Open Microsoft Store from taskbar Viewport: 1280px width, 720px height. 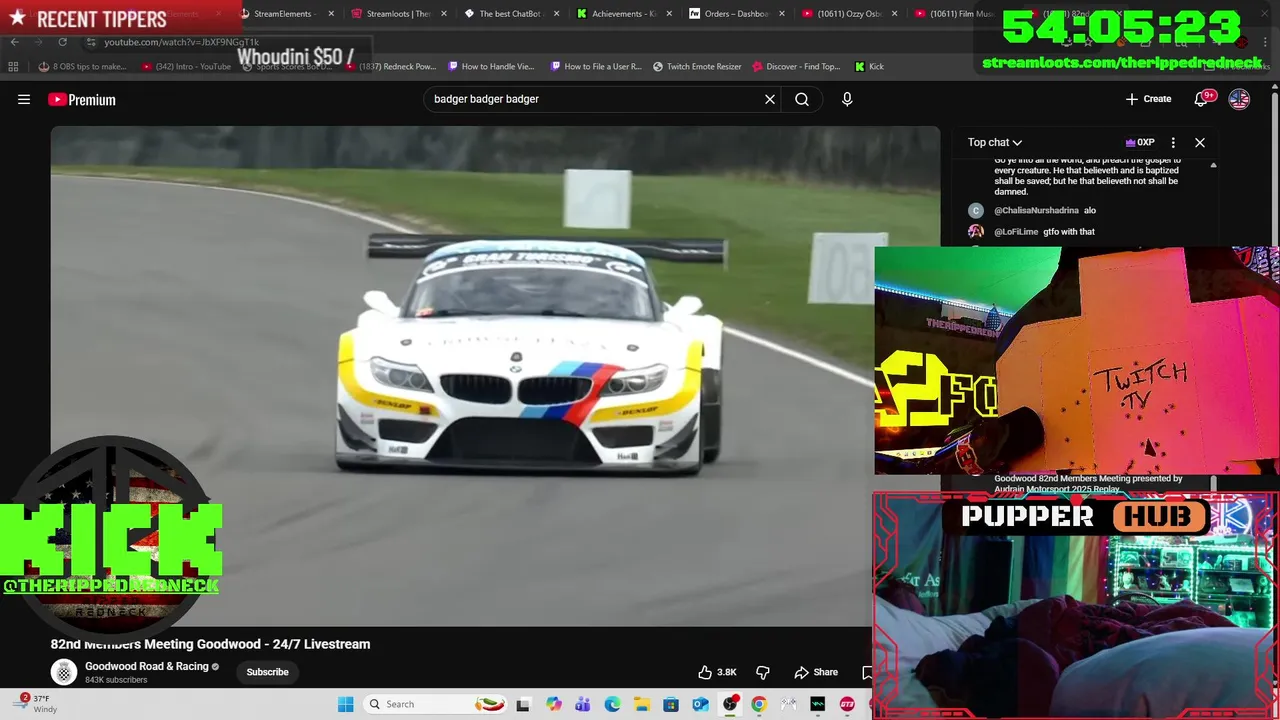pyautogui.click(x=671, y=704)
